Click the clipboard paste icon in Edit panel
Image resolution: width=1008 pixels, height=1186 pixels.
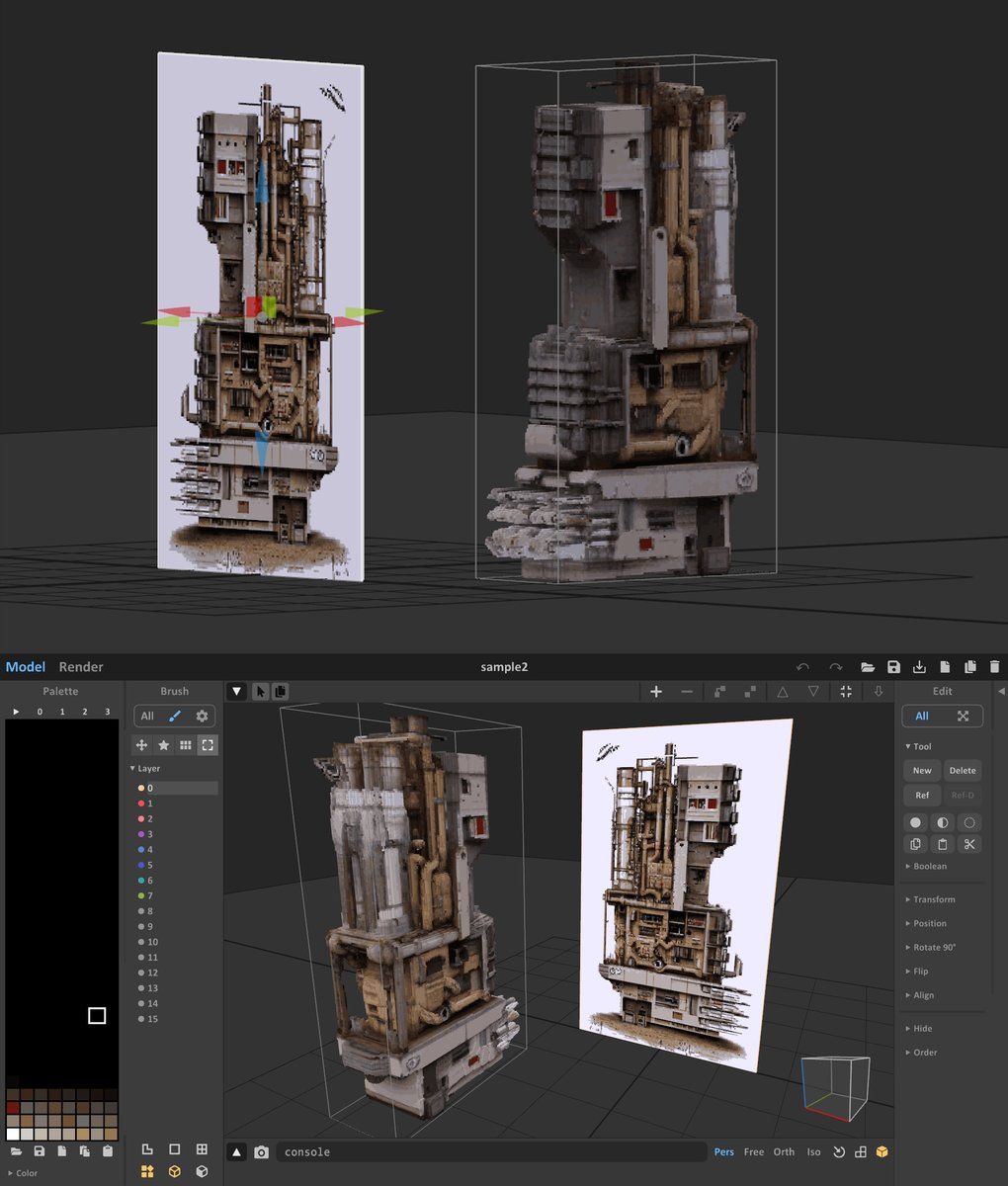click(943, 844)
